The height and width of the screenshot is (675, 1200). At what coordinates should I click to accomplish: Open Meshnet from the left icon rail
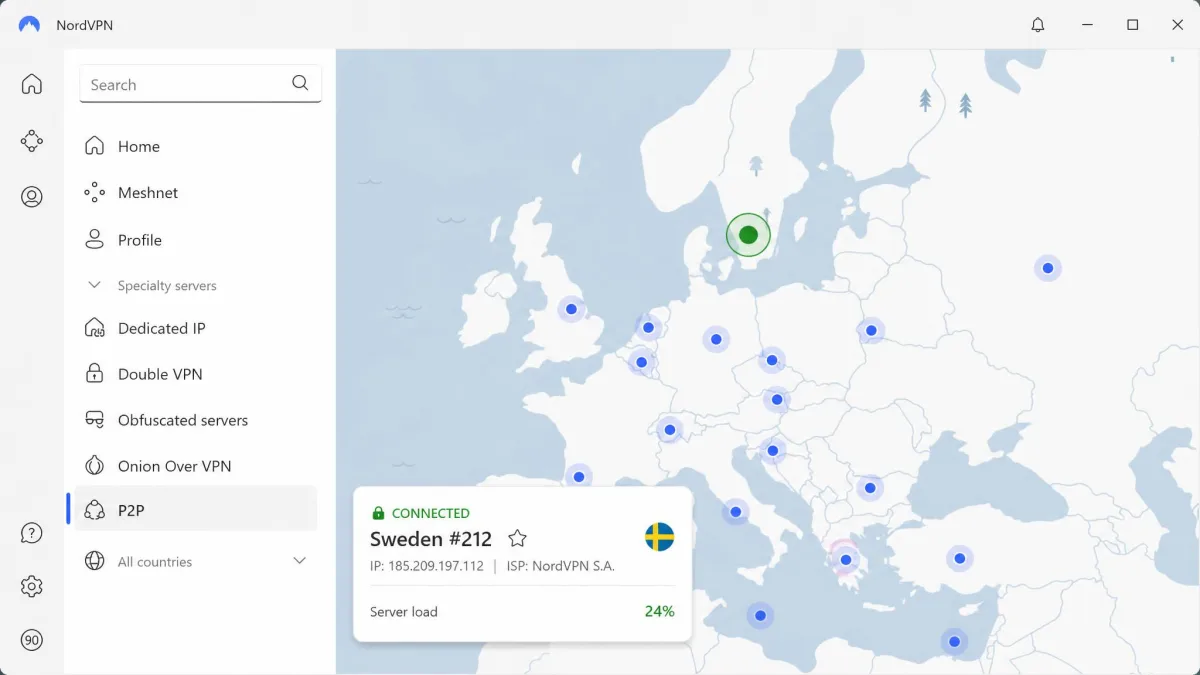(32, 141)
